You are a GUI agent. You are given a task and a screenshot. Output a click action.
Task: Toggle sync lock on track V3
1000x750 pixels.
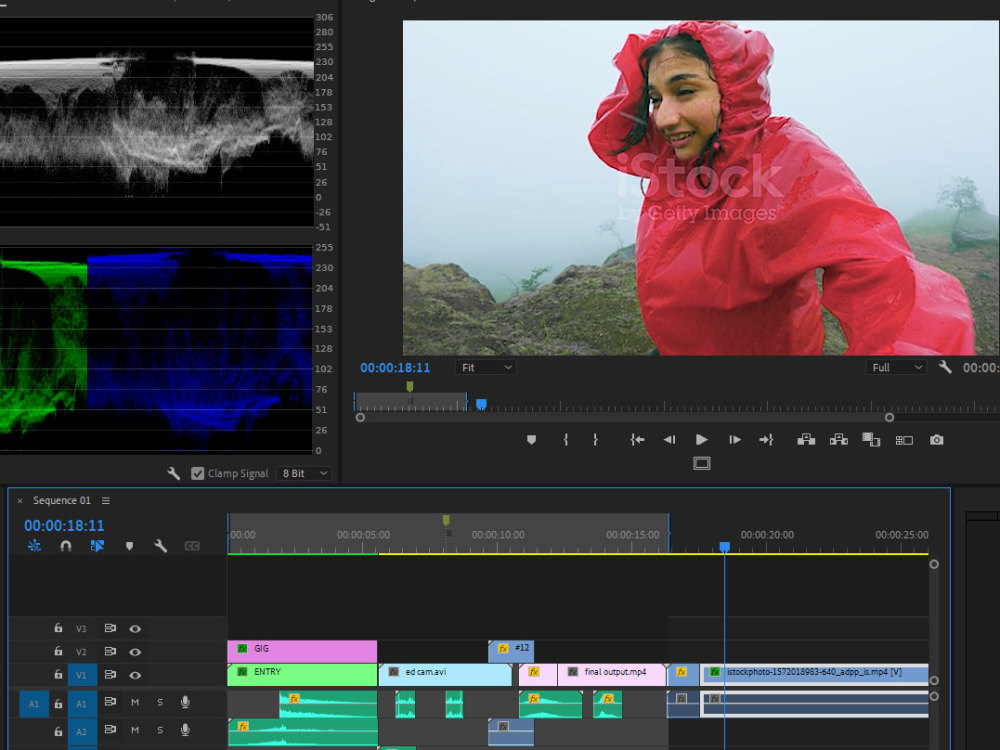tap(110, 628)
